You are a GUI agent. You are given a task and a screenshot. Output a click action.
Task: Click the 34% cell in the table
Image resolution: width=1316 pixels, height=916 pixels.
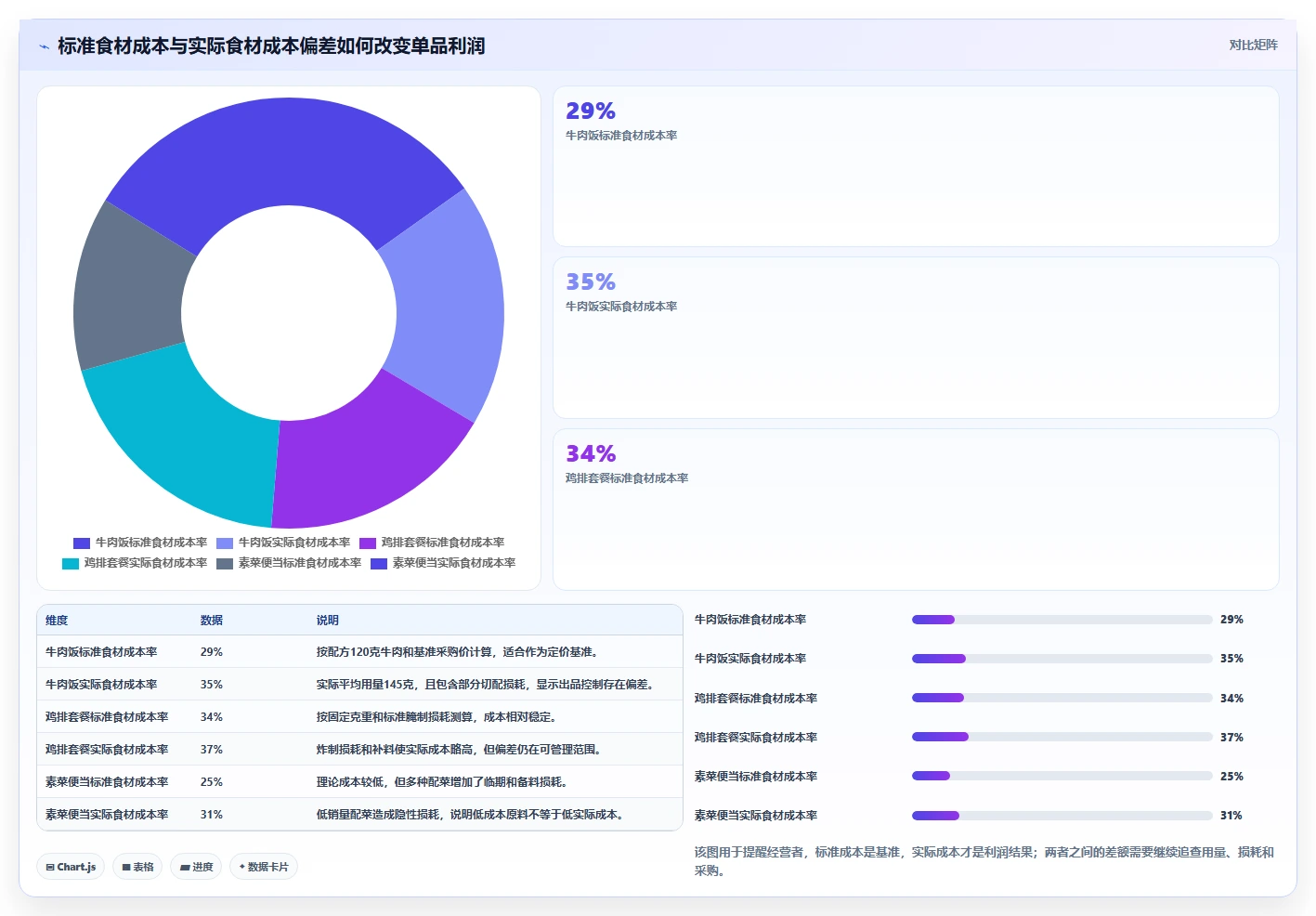point(212,717)
